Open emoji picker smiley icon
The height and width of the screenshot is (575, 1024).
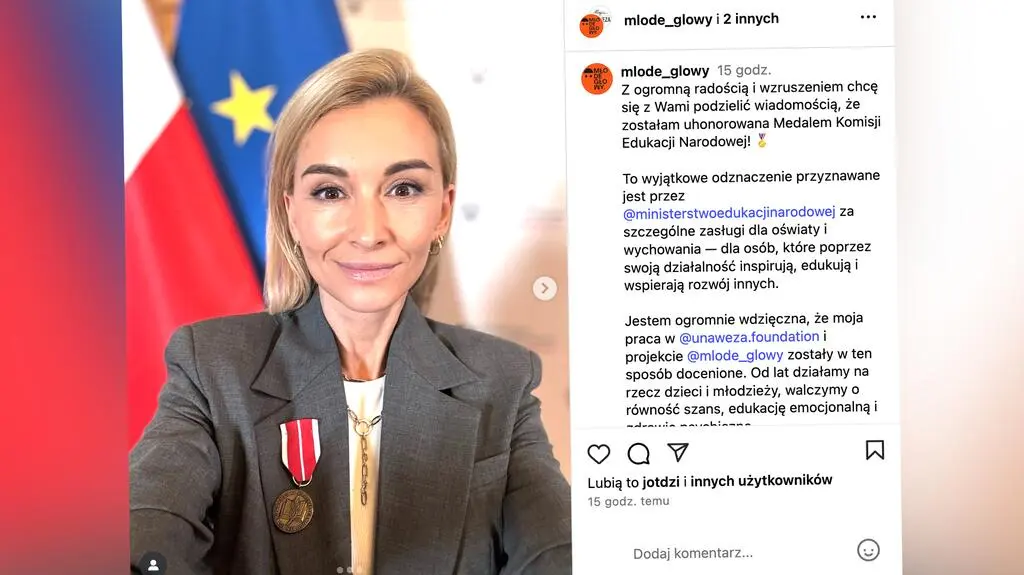click(x=868, y=550)
